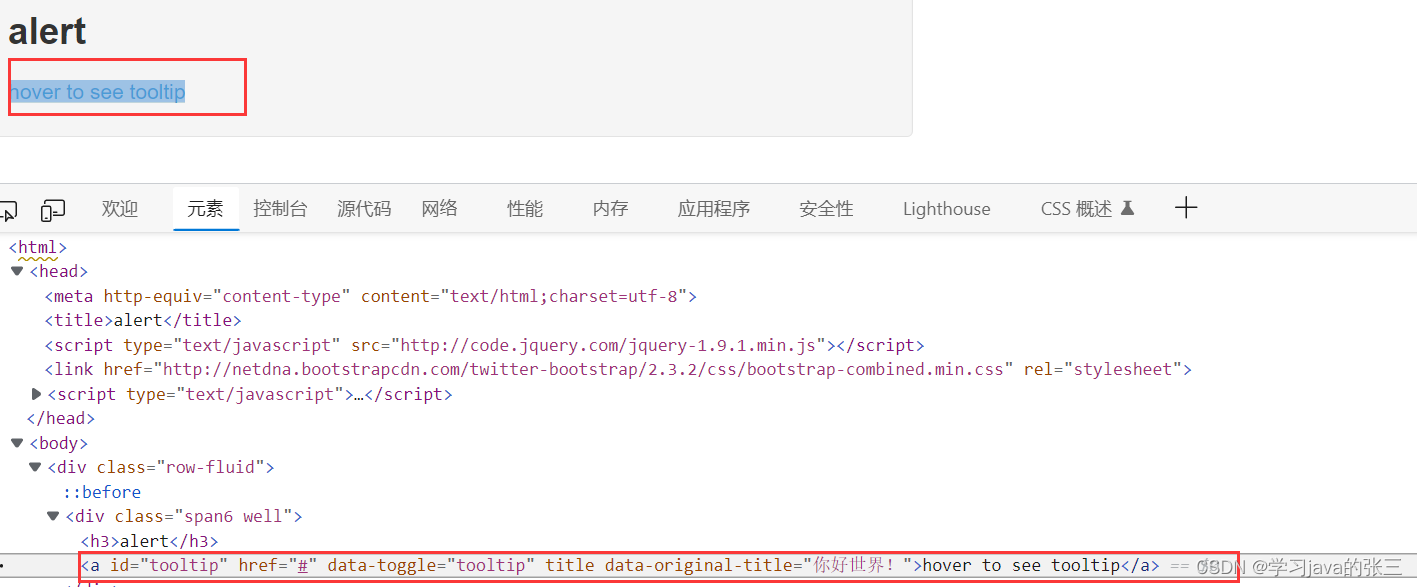
Task: Switch to the 网络 tab
Action: (x=440, y=209)
